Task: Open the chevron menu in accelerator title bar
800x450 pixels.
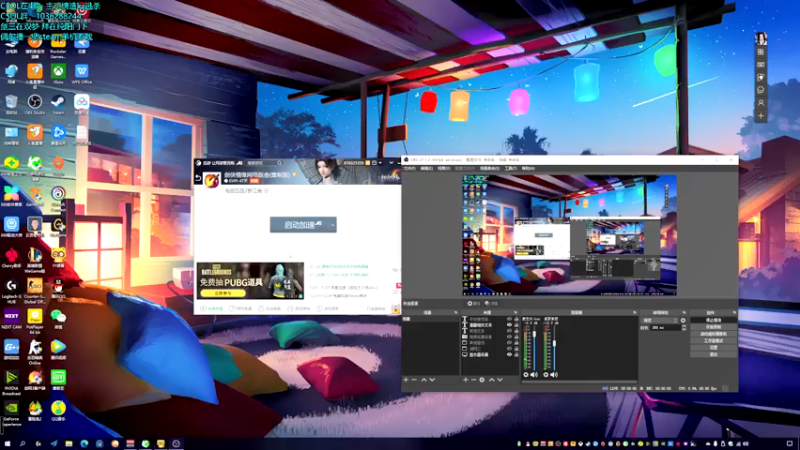Action: pyautogui.click(x=391, y=163)
